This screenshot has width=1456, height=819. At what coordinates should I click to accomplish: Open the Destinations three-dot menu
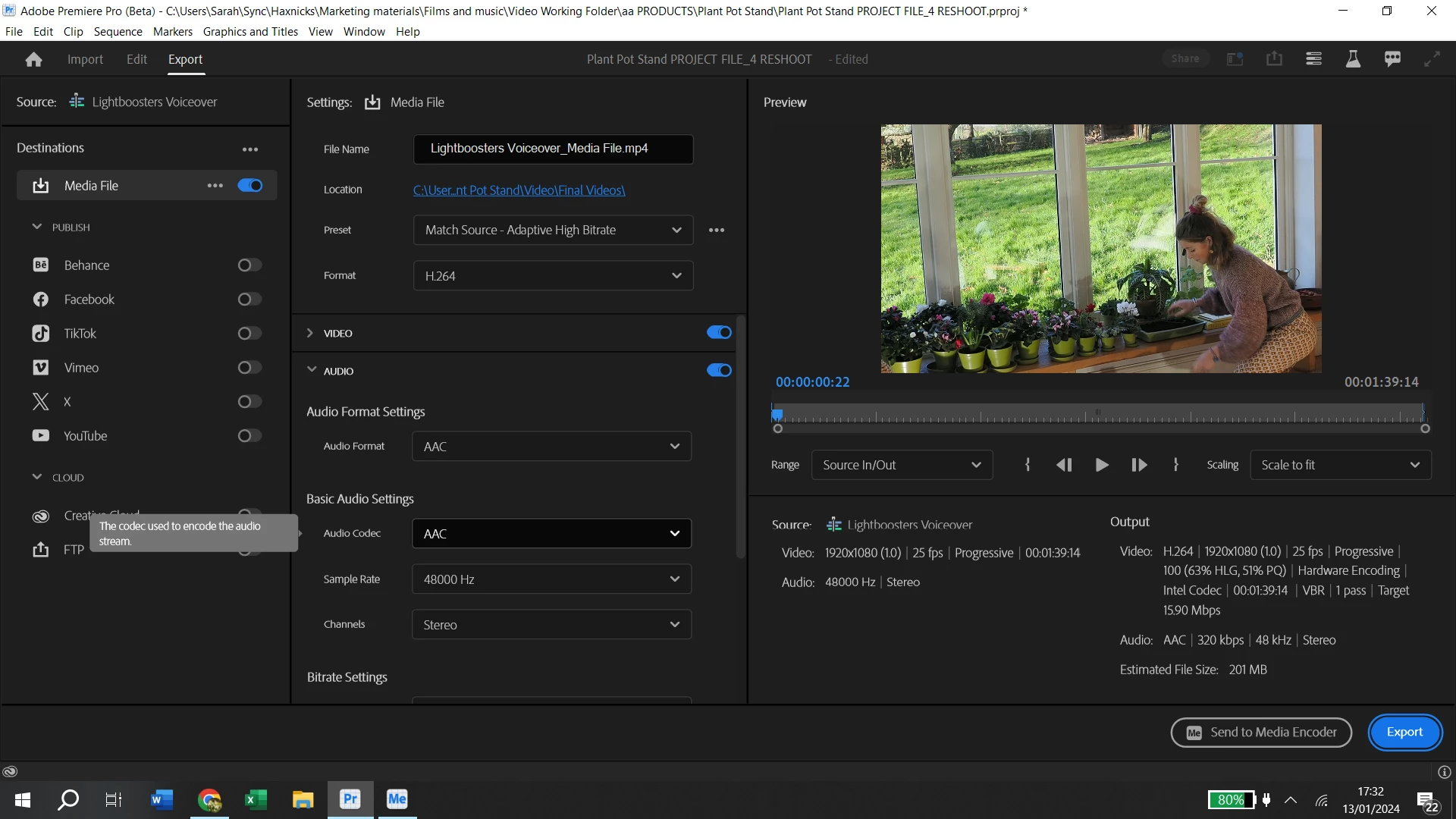pos(250,149)
